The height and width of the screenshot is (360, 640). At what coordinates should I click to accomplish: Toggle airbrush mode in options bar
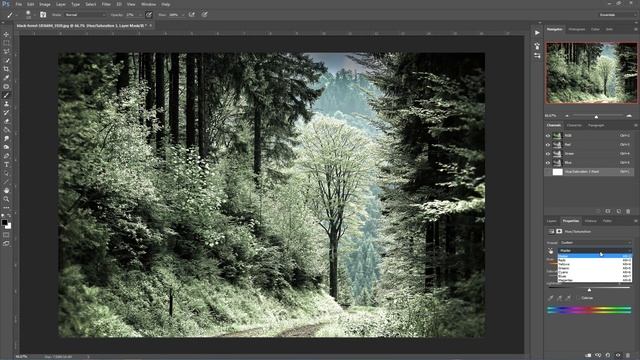pos(191,15)
